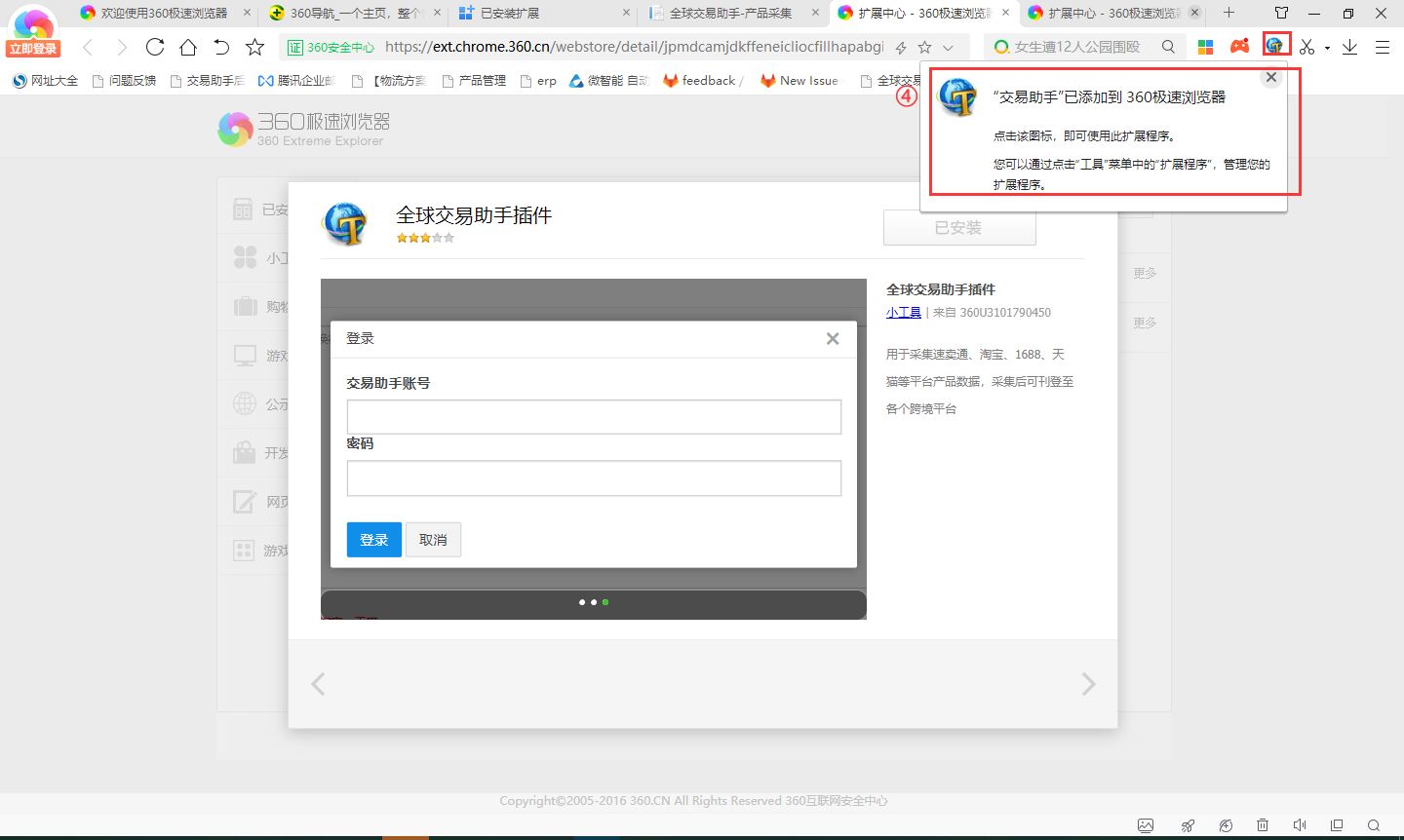Image resolution: width=1404 pixels, height=840 pixels.
Task: Open page zoom magnifier in status bar
Action: click(x=1374, y=825)
